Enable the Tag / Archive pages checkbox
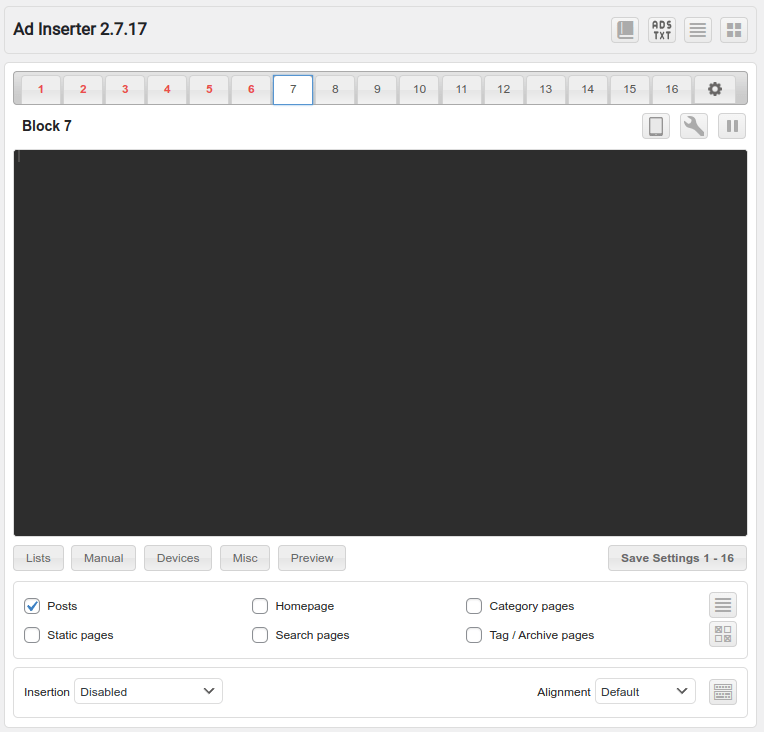The image size is (764, 732). 474,635
